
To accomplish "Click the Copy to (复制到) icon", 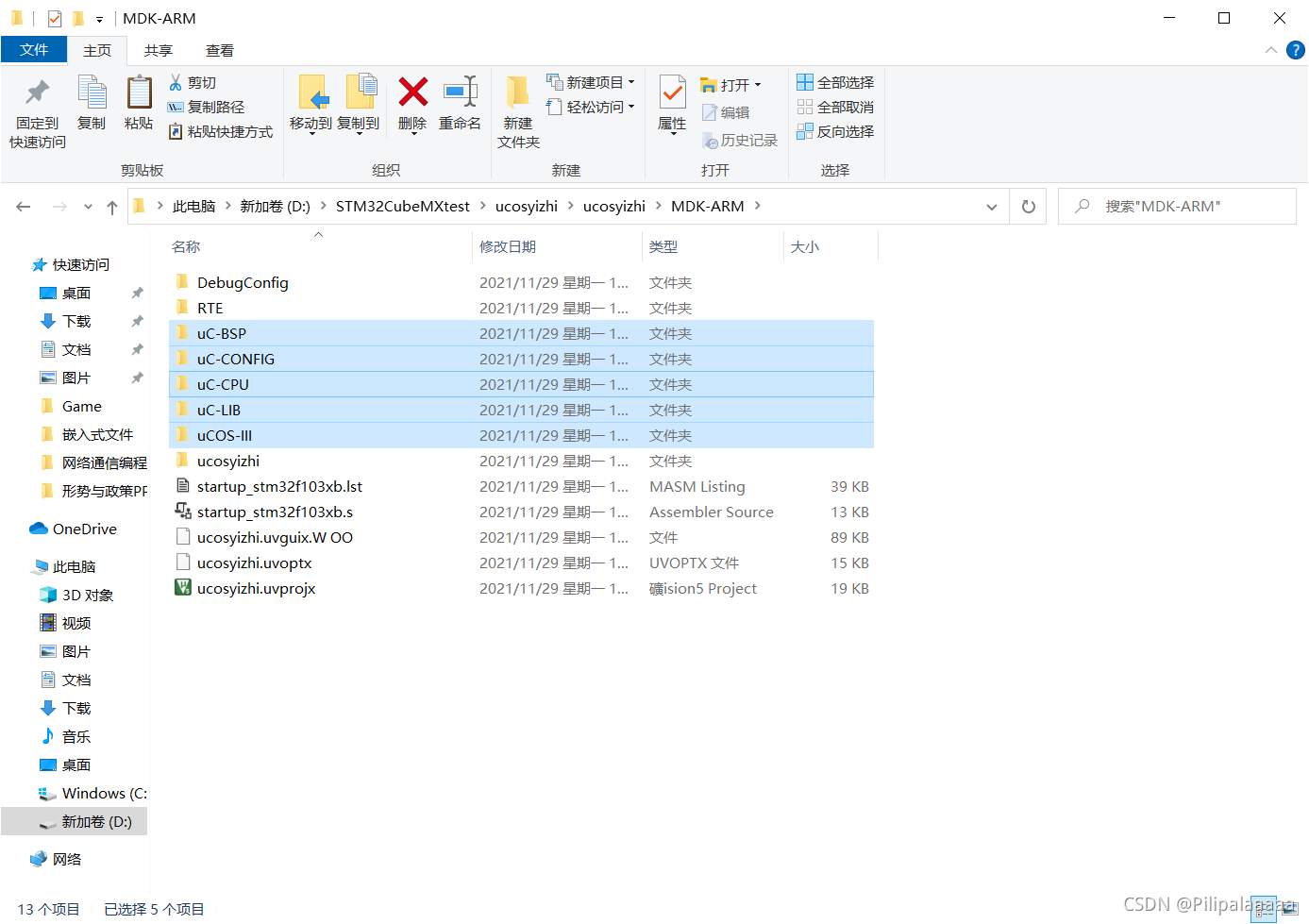I will (361, 92).
